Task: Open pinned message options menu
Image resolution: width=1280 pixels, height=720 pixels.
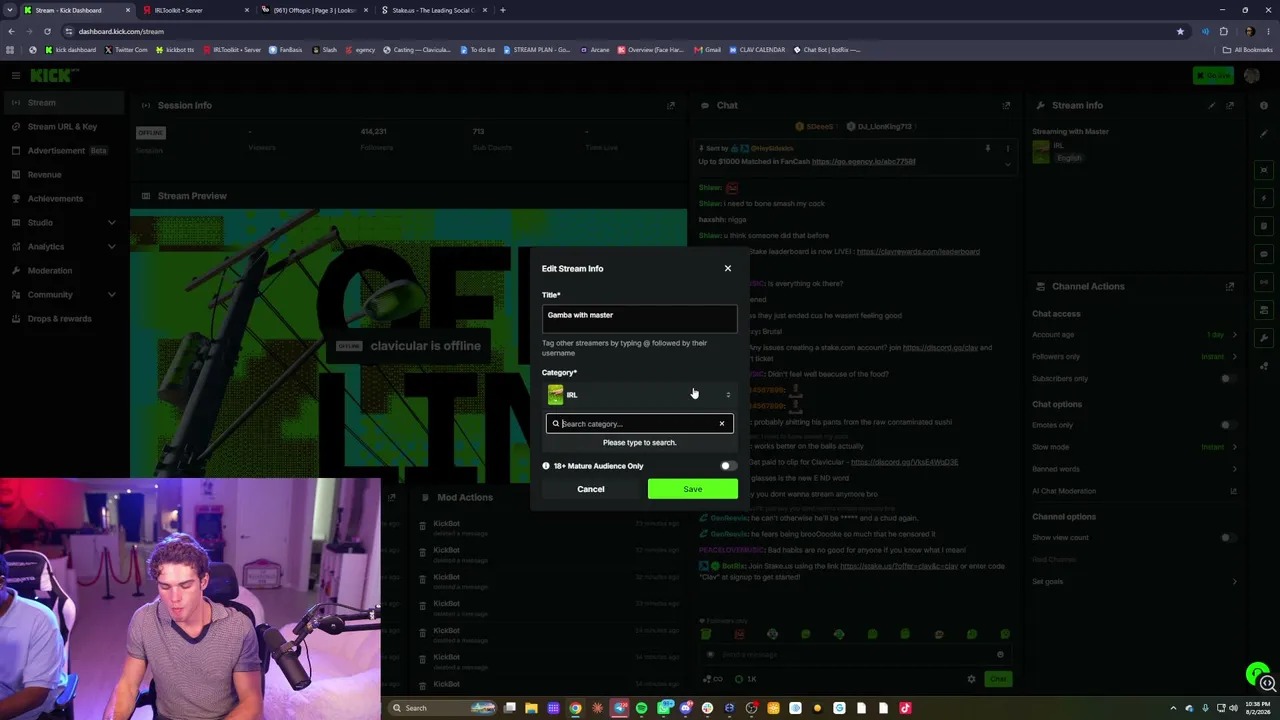Action: coord(1007,148)
